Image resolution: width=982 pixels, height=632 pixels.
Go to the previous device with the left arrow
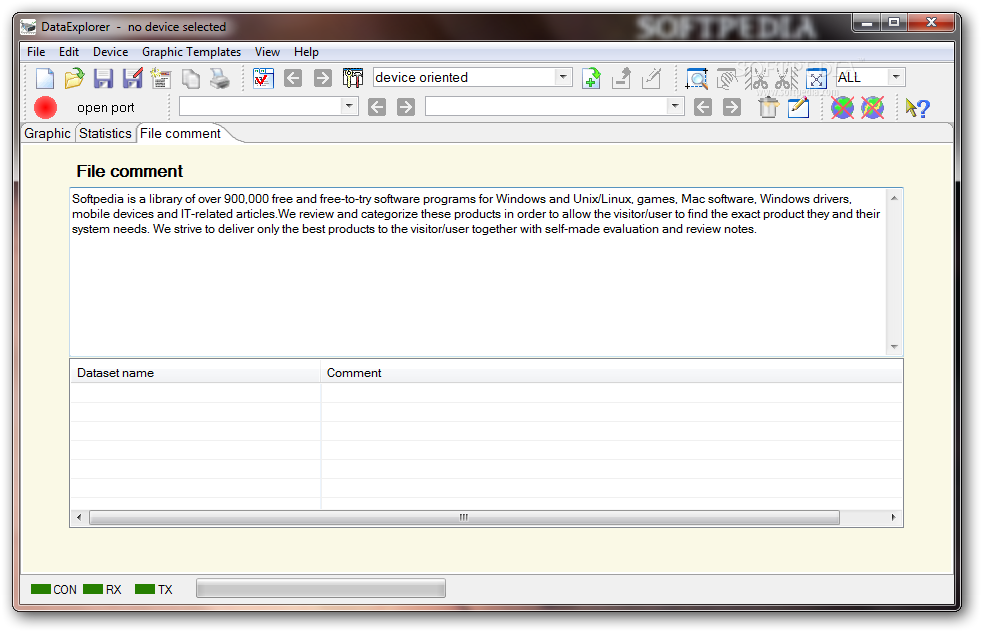click(292, 78)
